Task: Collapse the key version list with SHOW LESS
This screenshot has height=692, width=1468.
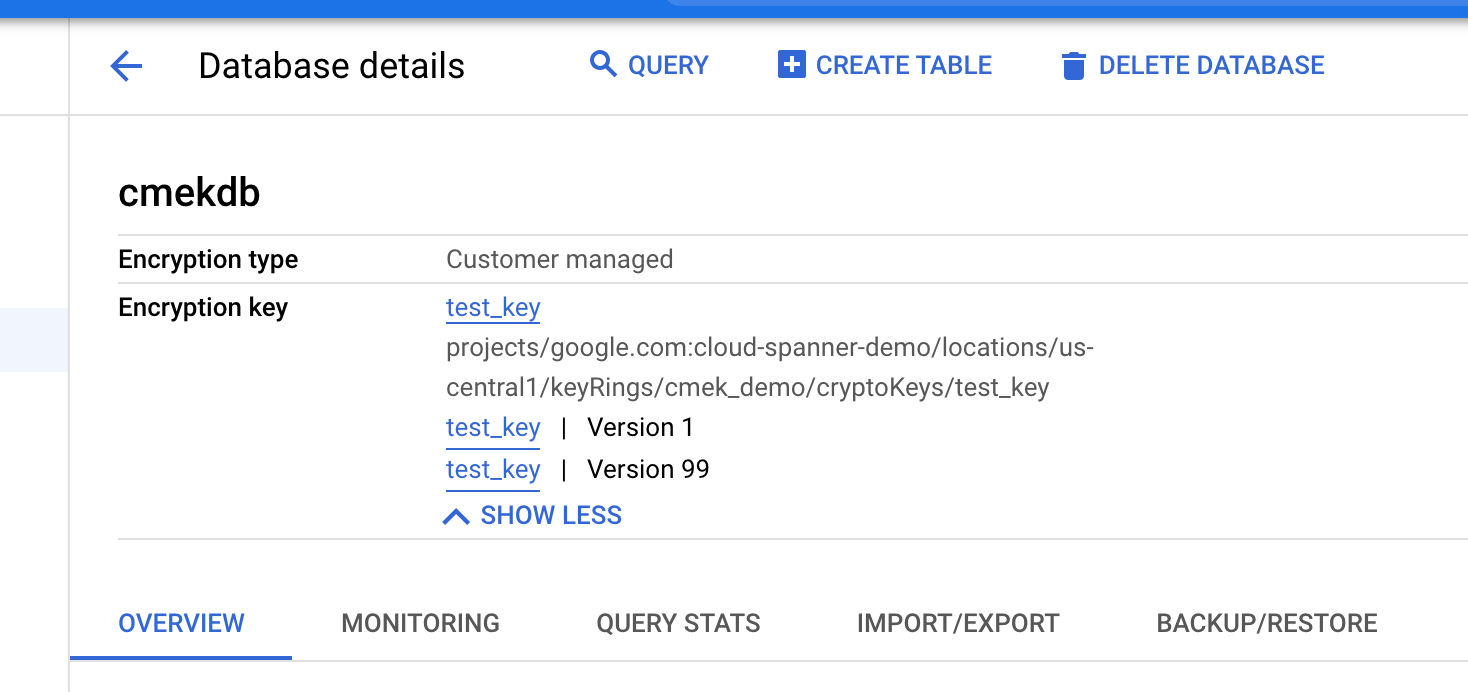Action: point(551,515)
